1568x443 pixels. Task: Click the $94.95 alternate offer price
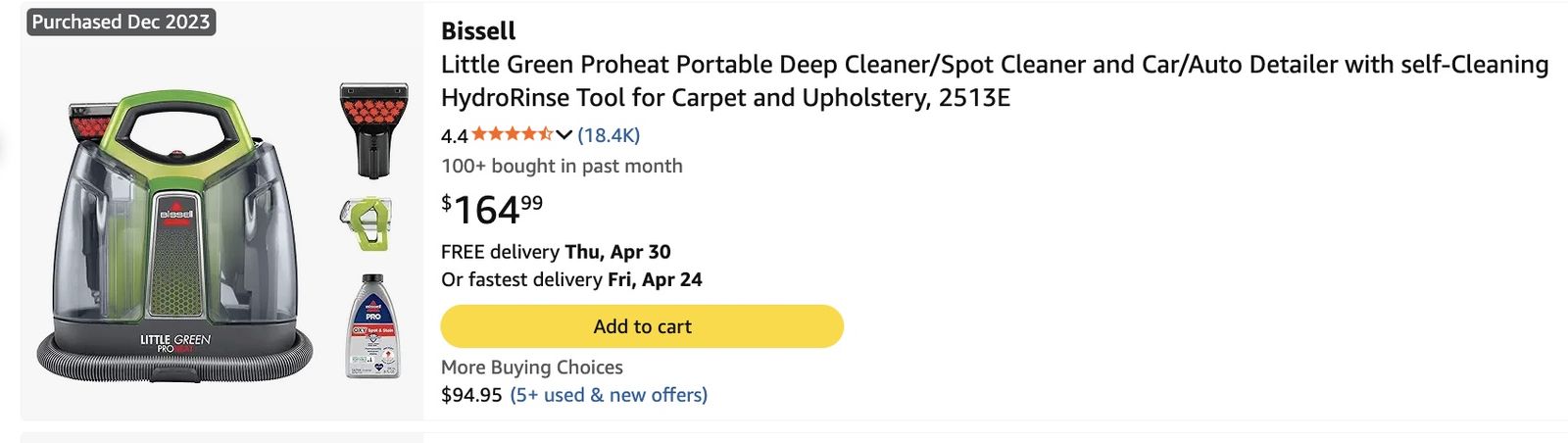point(471,395)
